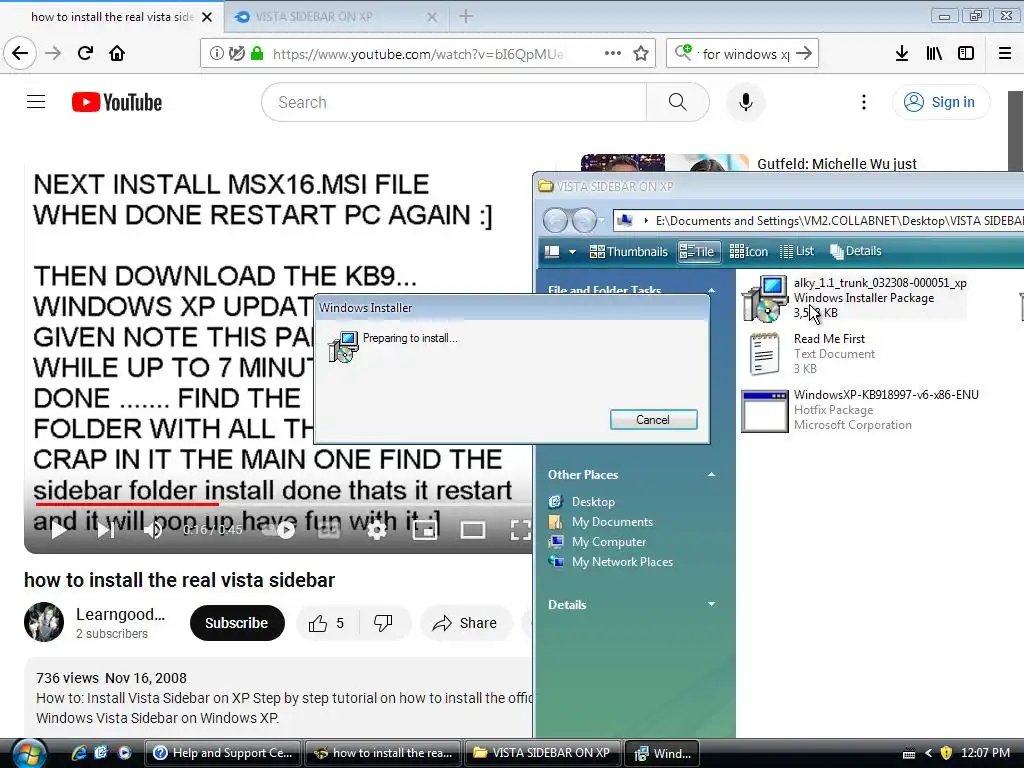
Task: Switch to Help and Support Center taskbar button
Action: (223, 753)
